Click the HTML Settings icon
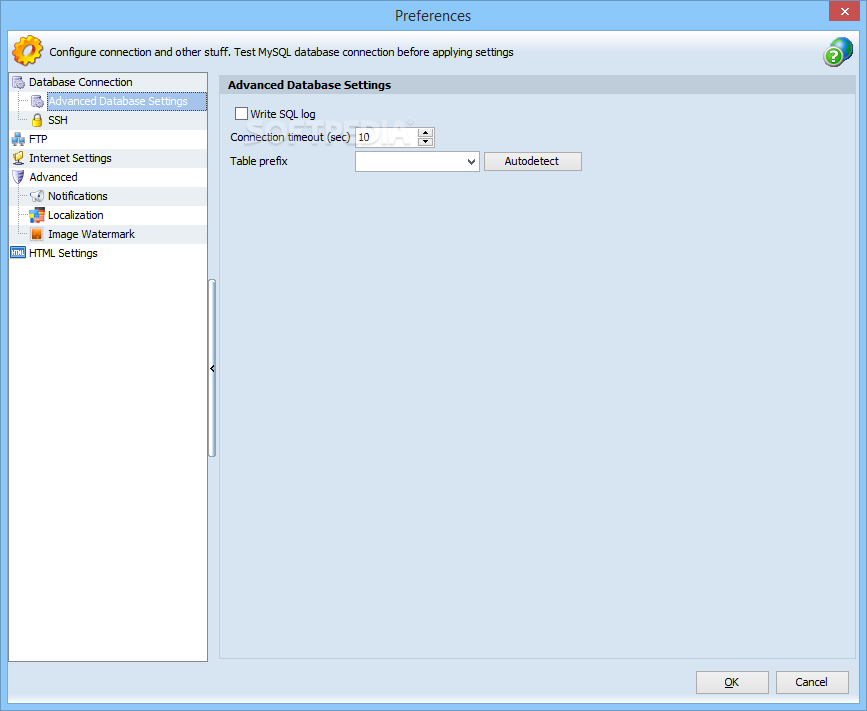 click(18, 253)
